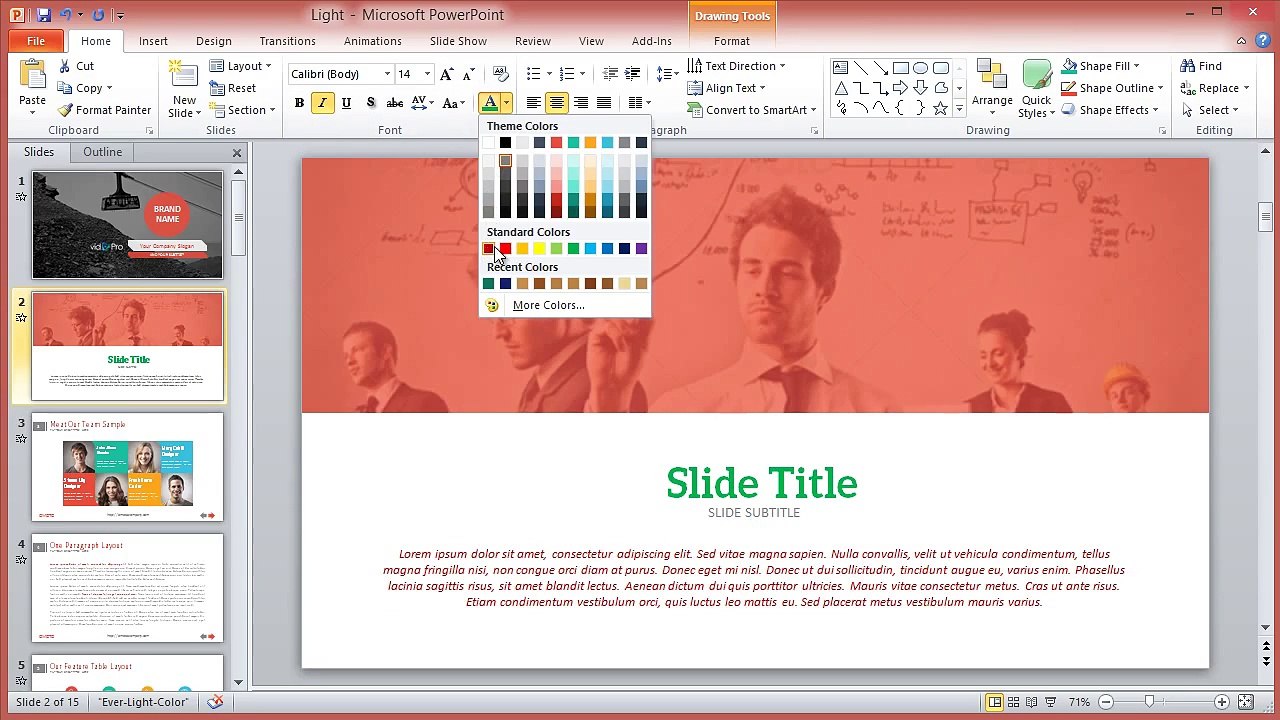This screenshot has height=720, width=1280.
Task: Toggle Strikethrough formatting
Action: click(395, 103)
